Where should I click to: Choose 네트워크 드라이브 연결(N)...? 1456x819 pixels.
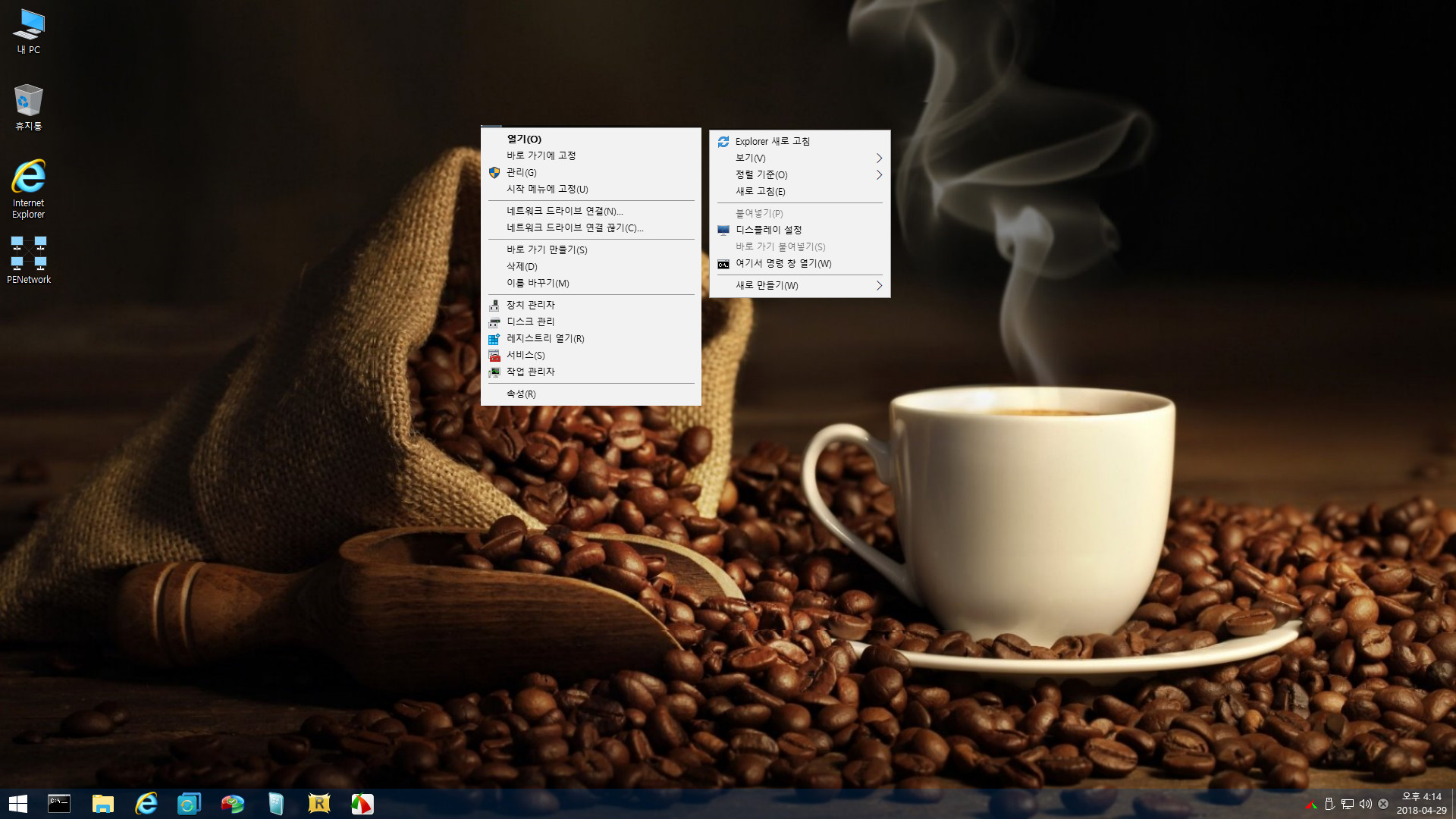tap(591, 211)
